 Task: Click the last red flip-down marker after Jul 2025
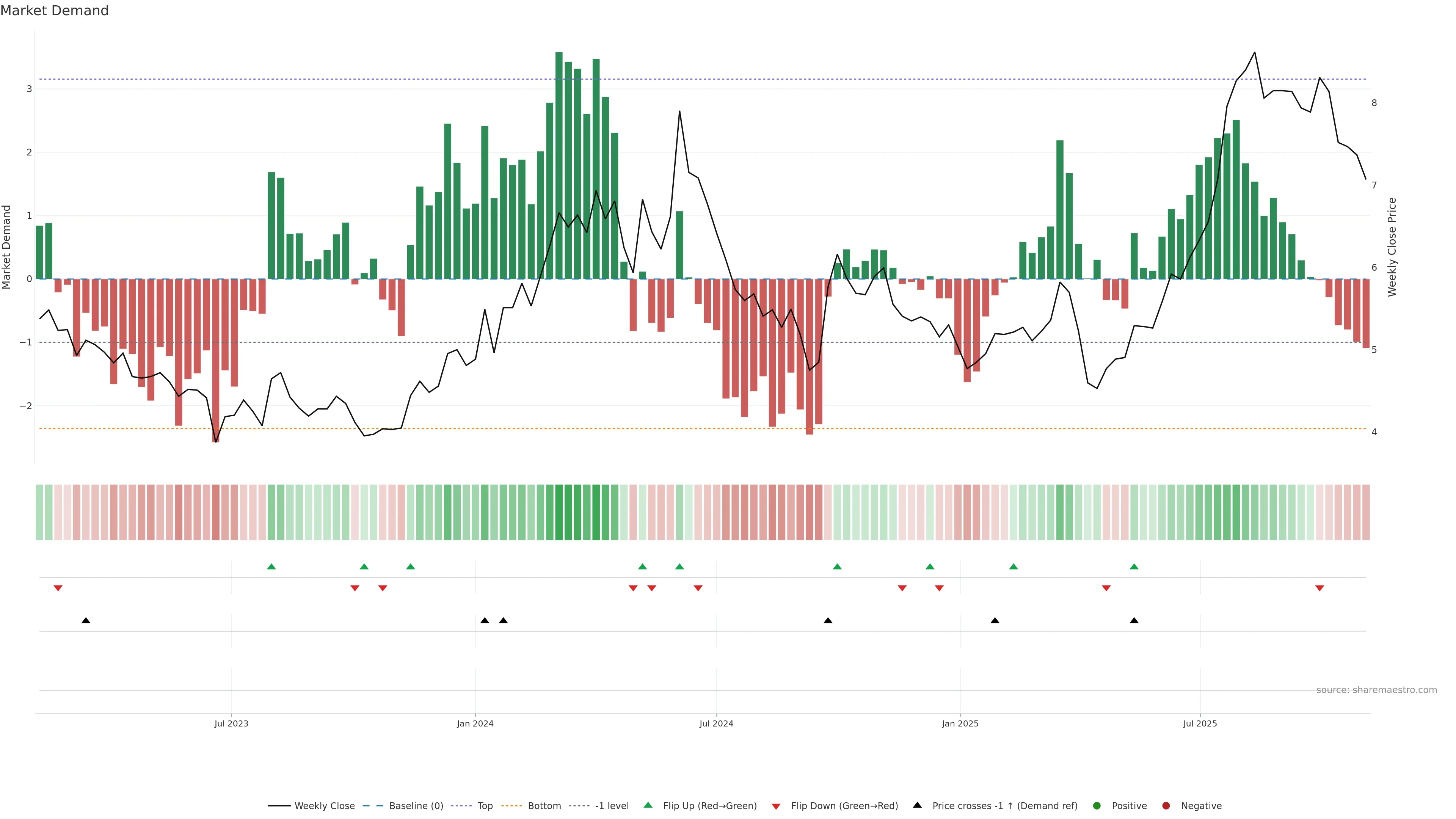[x=1320, y=588]
